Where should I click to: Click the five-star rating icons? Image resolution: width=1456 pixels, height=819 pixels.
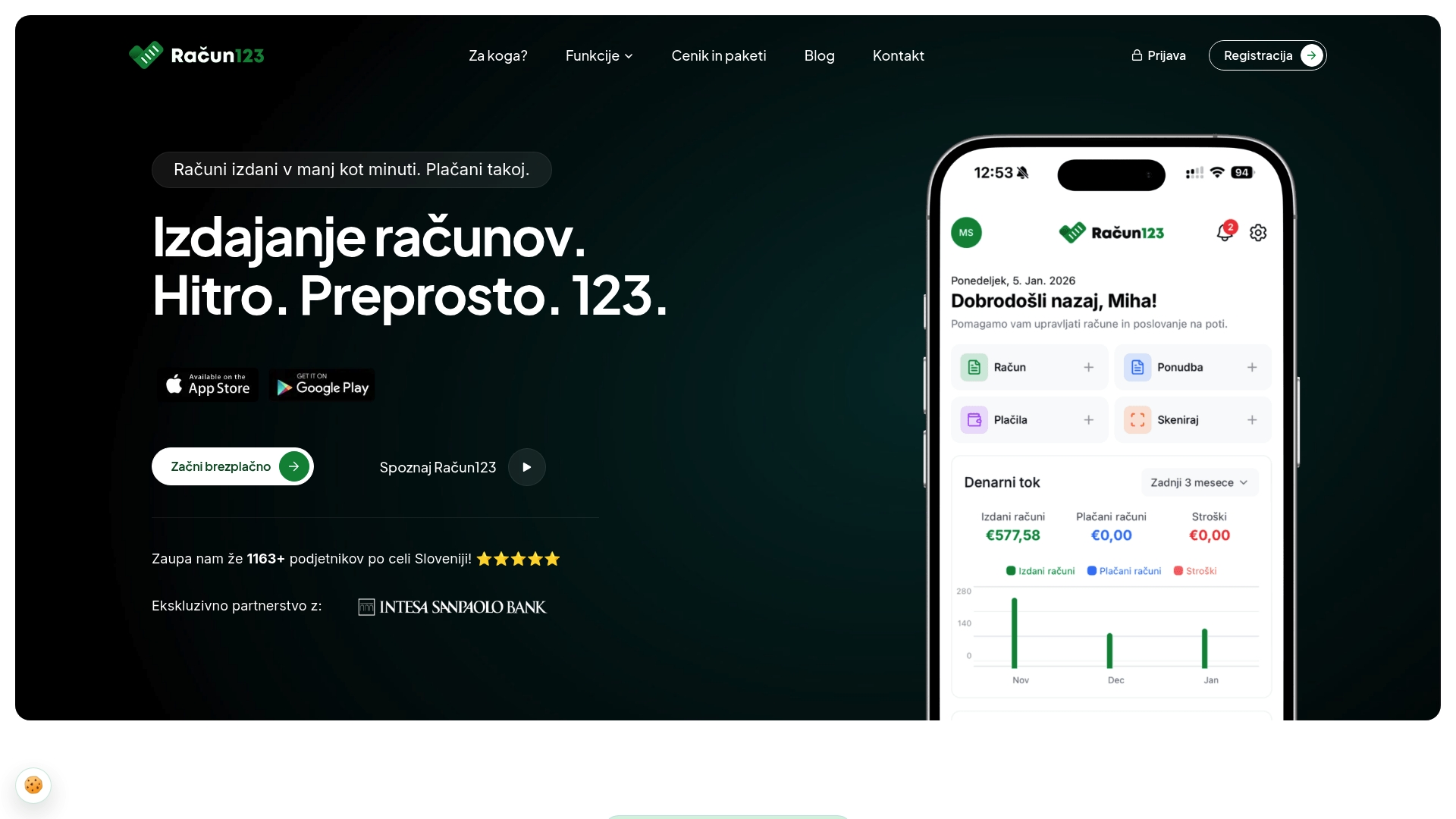518,559
